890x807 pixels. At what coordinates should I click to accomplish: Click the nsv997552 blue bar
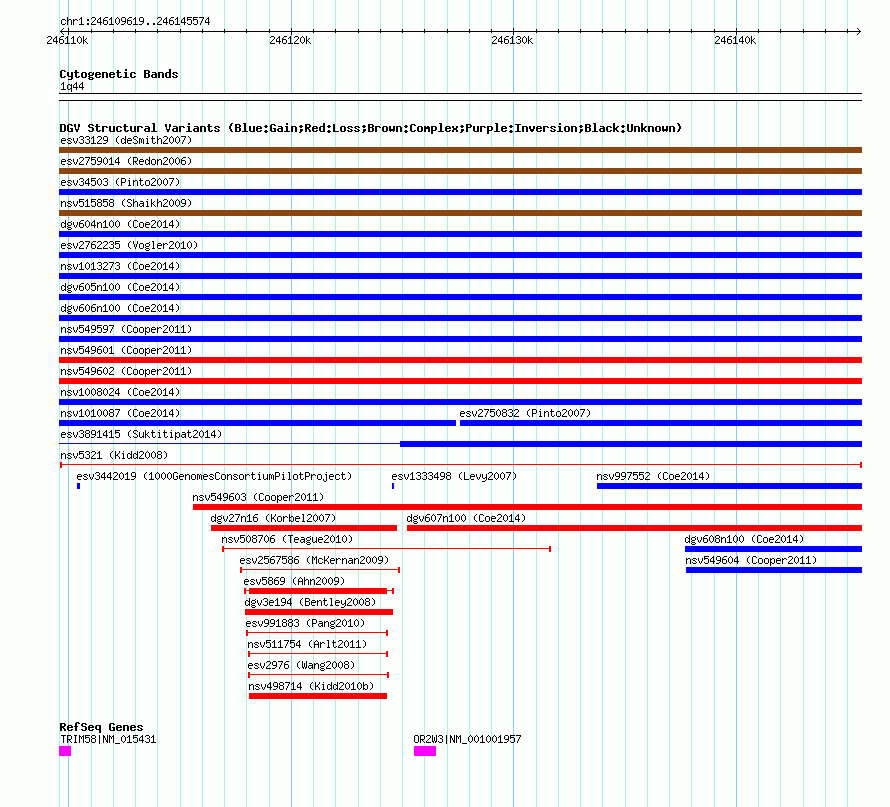coord(729,486)
